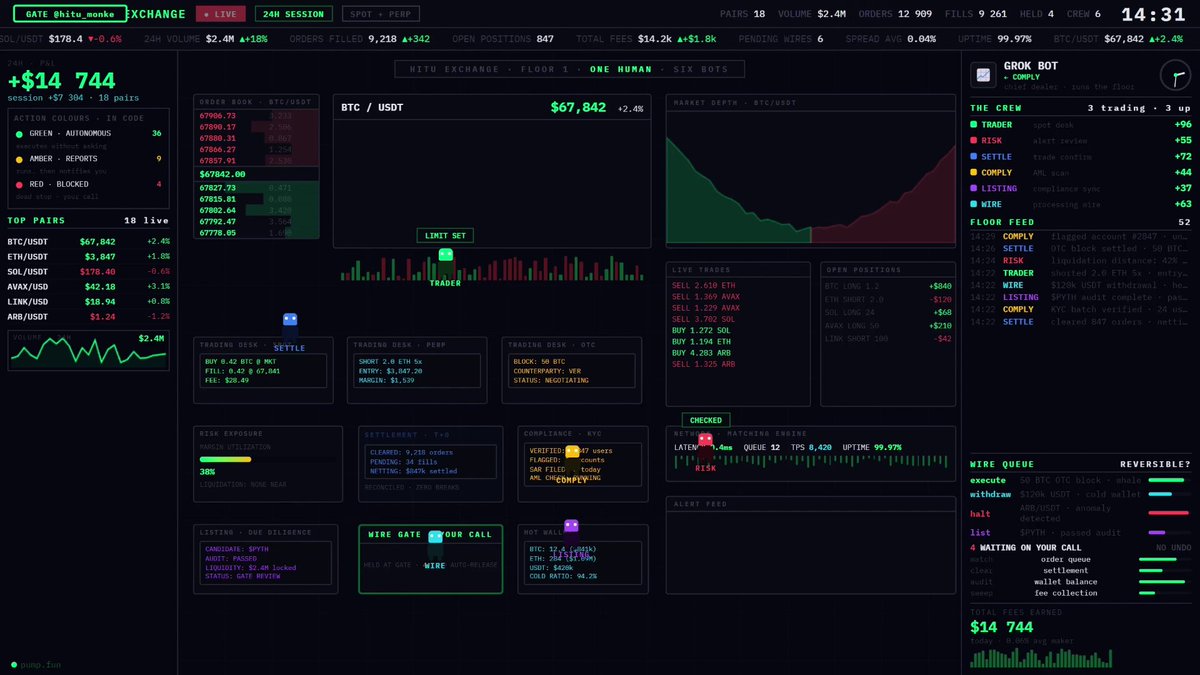The height and width of the screenshot is (675, 1200).
Task: Select the ARB/USD pair row
Action: pyautogui.click(x=89, y=316)
